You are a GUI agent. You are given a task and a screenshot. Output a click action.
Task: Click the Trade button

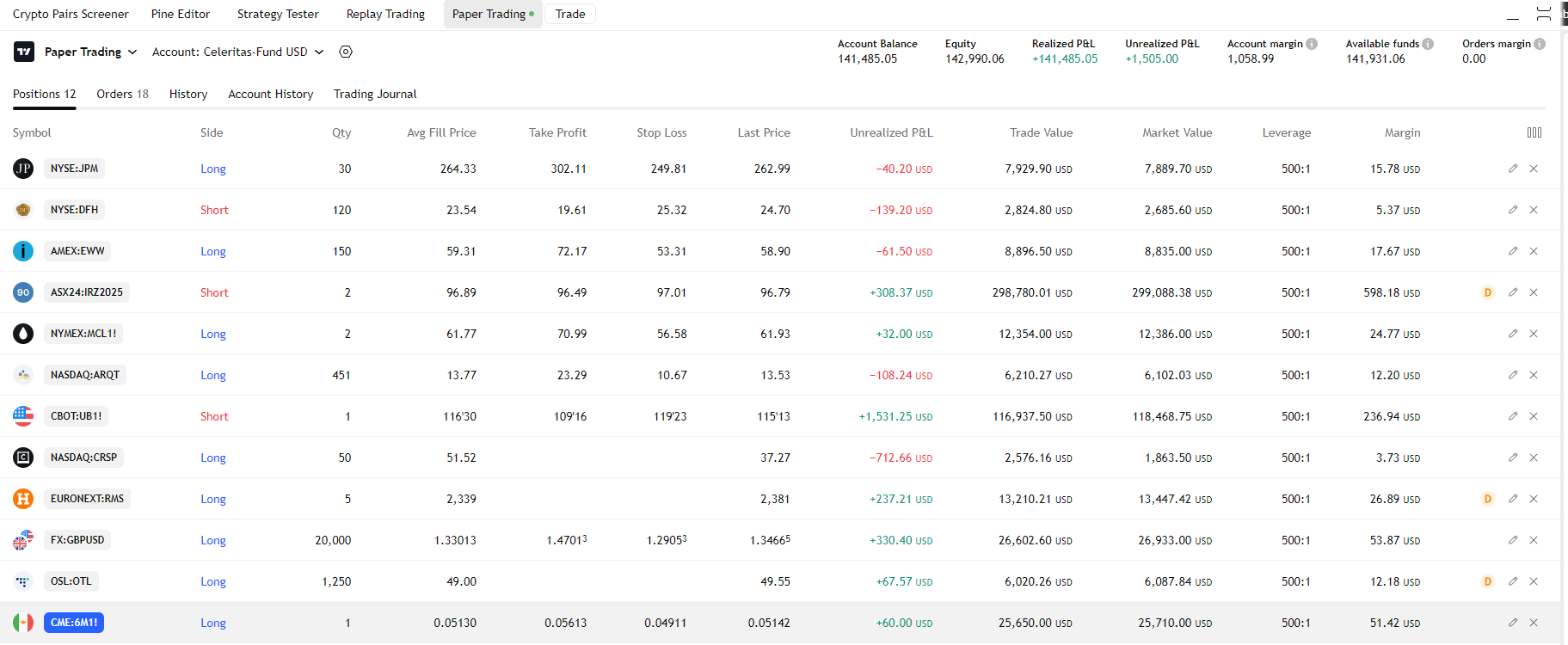pos(570,14)
